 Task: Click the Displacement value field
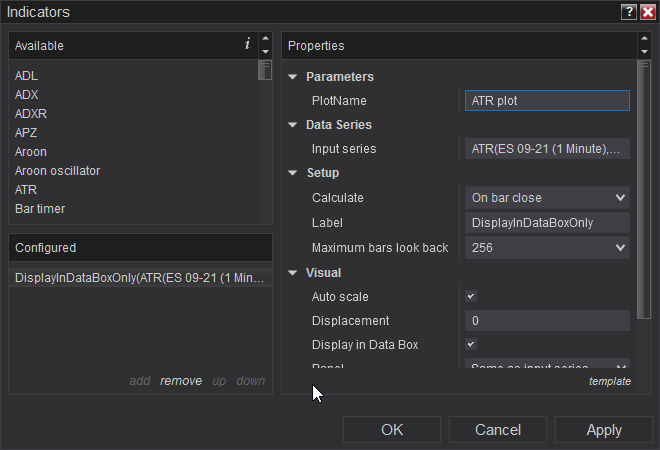(x=547, y=321)
